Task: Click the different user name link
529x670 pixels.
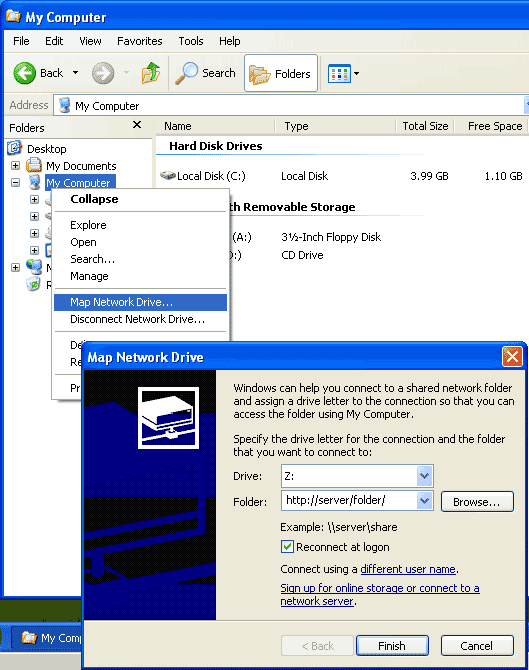Action: pyautogui.click(x=408, y=569)
